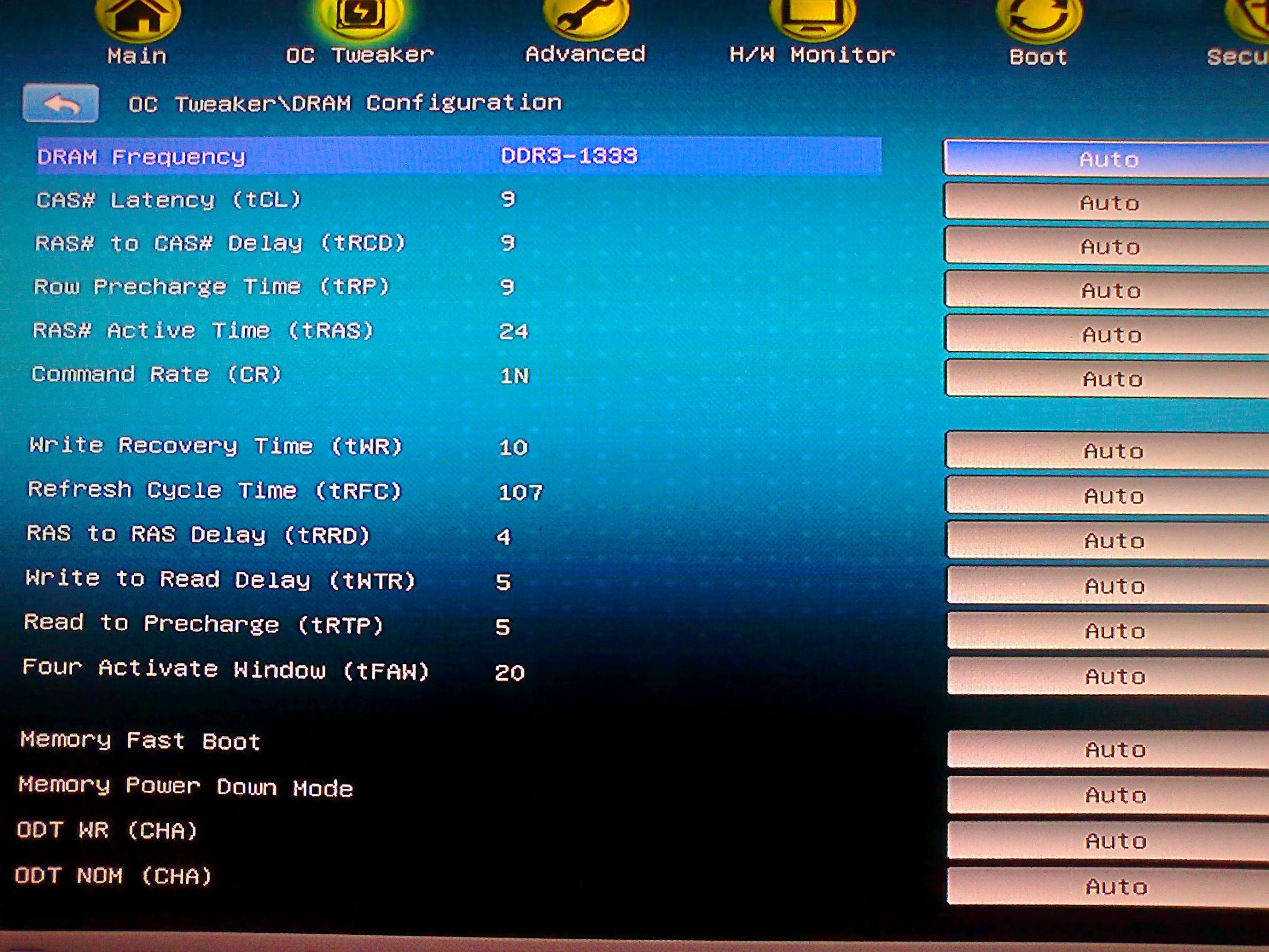
Task: Select Four Activate Window (tFAW) label
Action: (226, 670)
